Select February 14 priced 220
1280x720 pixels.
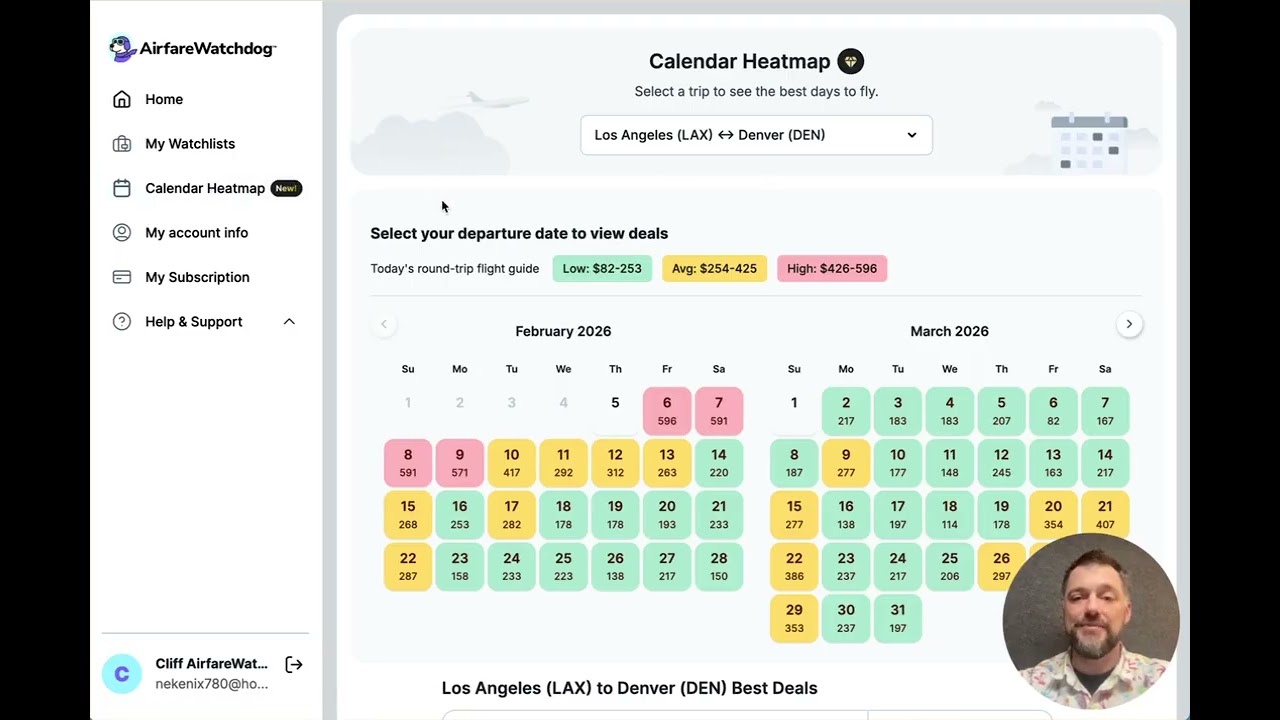tap(719, 463)
